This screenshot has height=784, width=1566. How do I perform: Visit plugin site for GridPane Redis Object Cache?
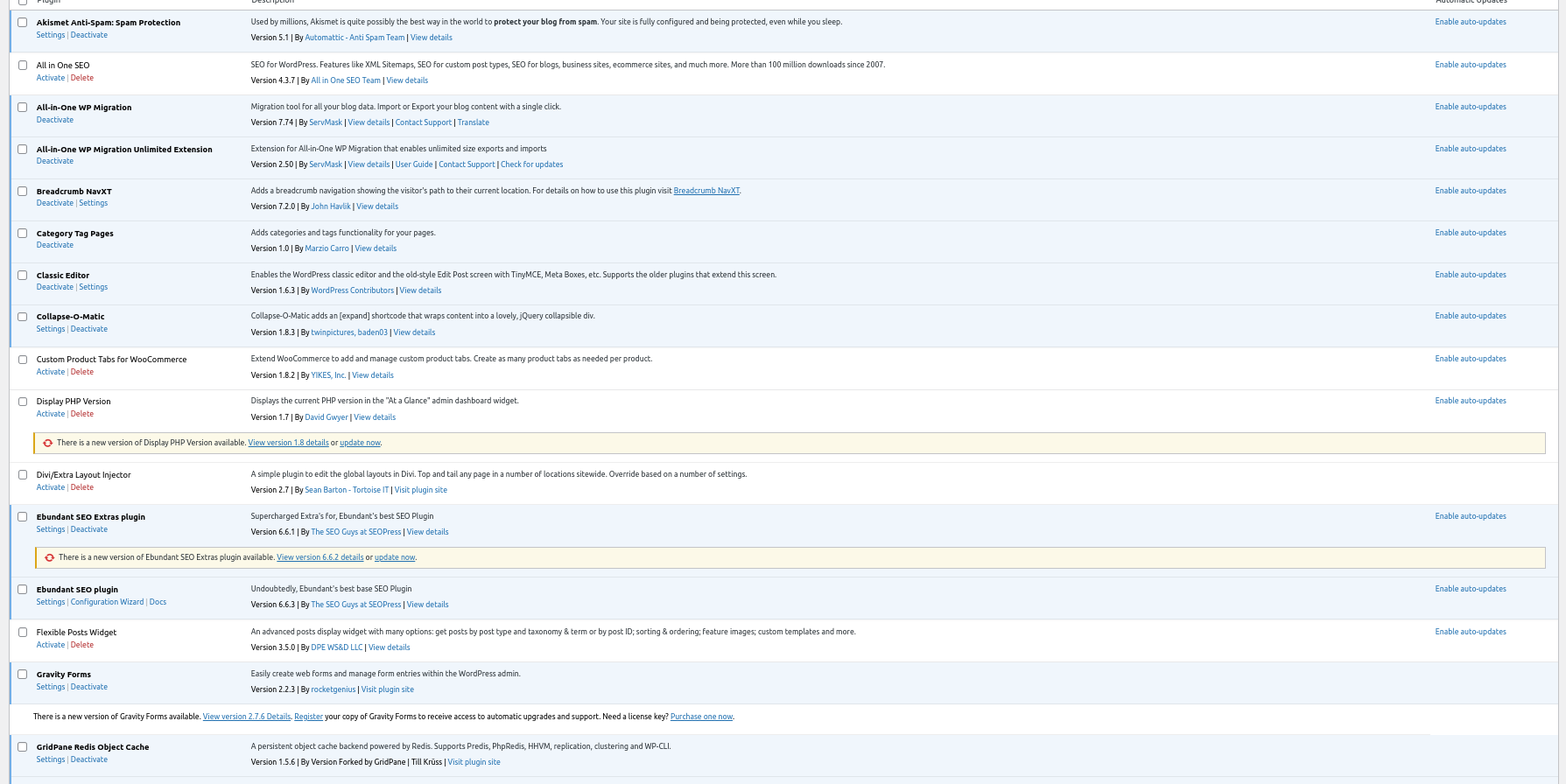(x=474, y=762)
